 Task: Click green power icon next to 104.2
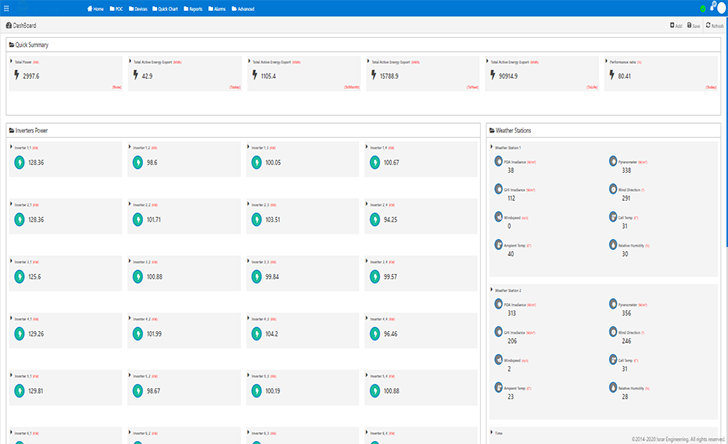click(256, 333)
